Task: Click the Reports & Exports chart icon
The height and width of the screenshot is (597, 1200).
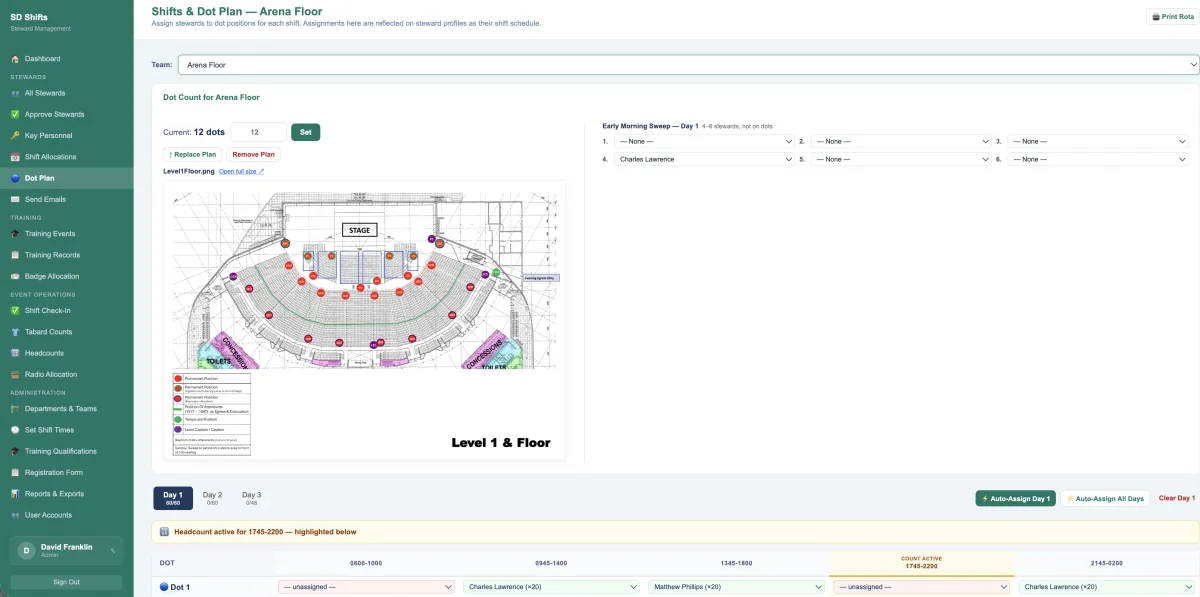Action: point(15,493)
